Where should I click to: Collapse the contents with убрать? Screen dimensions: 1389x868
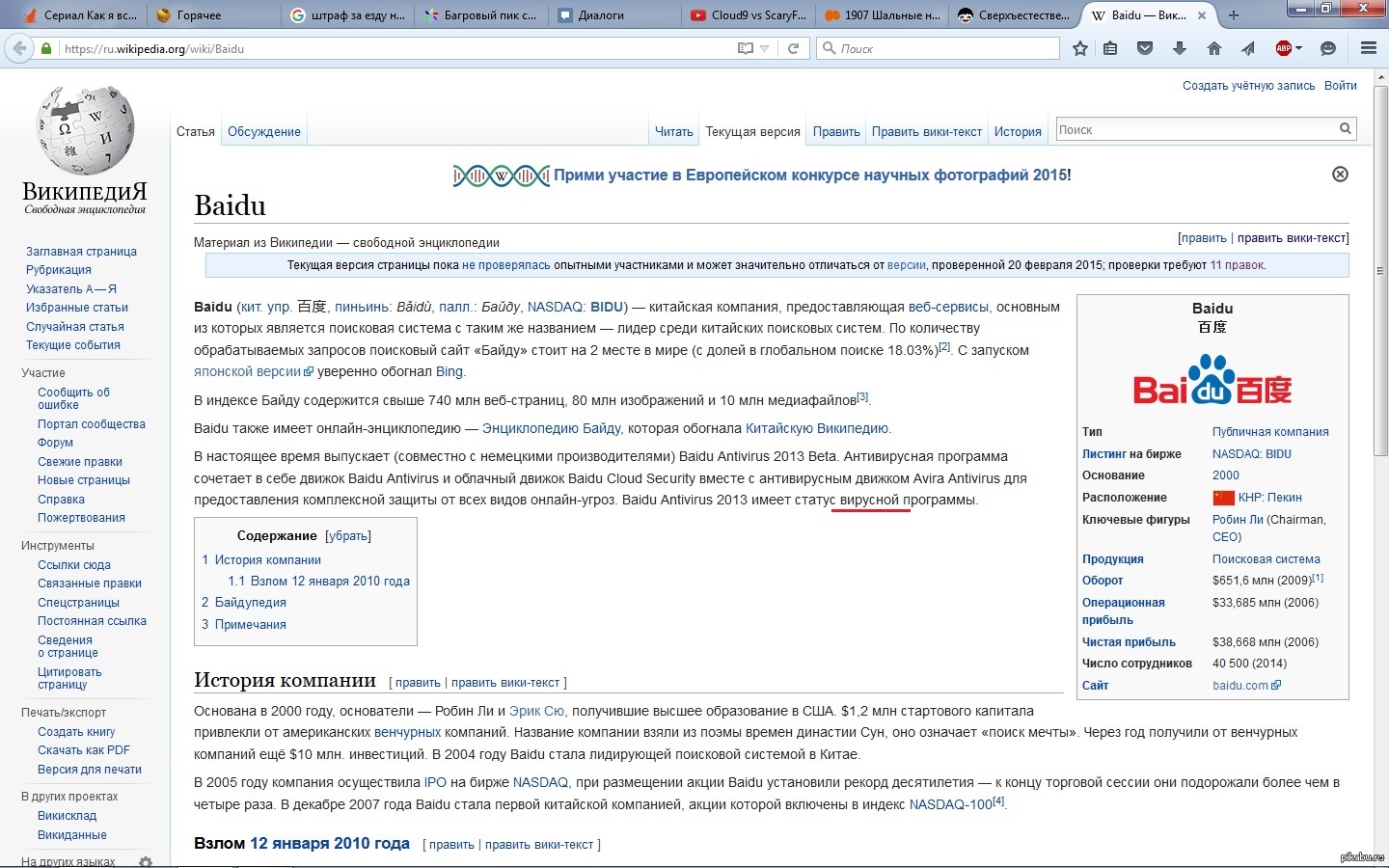pyautogui.click(x=348, y=536)
